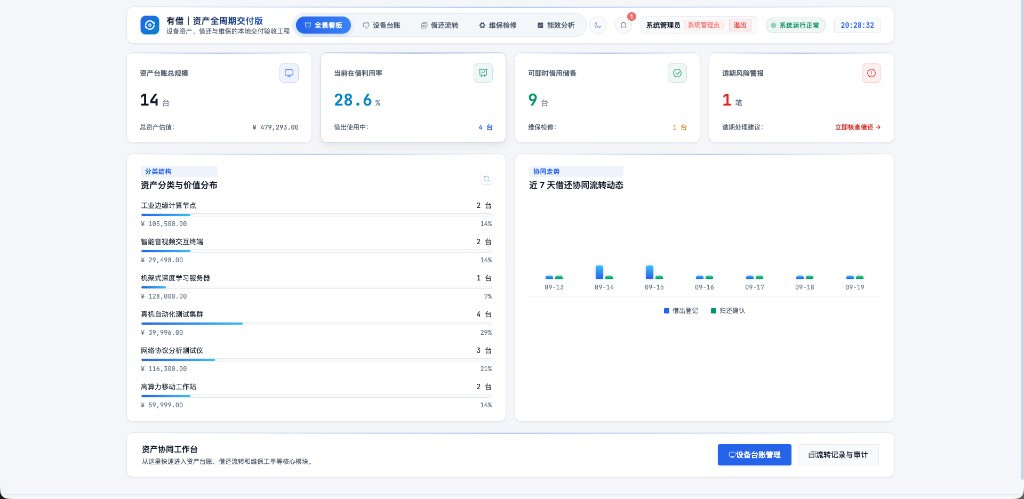This screenshot has height=499, width=1024.
Task: Click the 14 台 asset count
Action: coord(154,100)
